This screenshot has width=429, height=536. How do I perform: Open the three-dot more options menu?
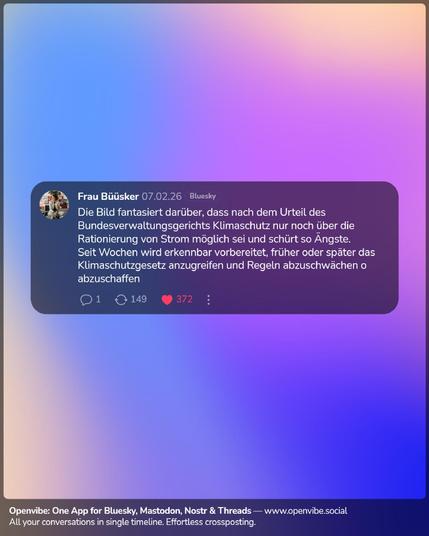point(209,300)
